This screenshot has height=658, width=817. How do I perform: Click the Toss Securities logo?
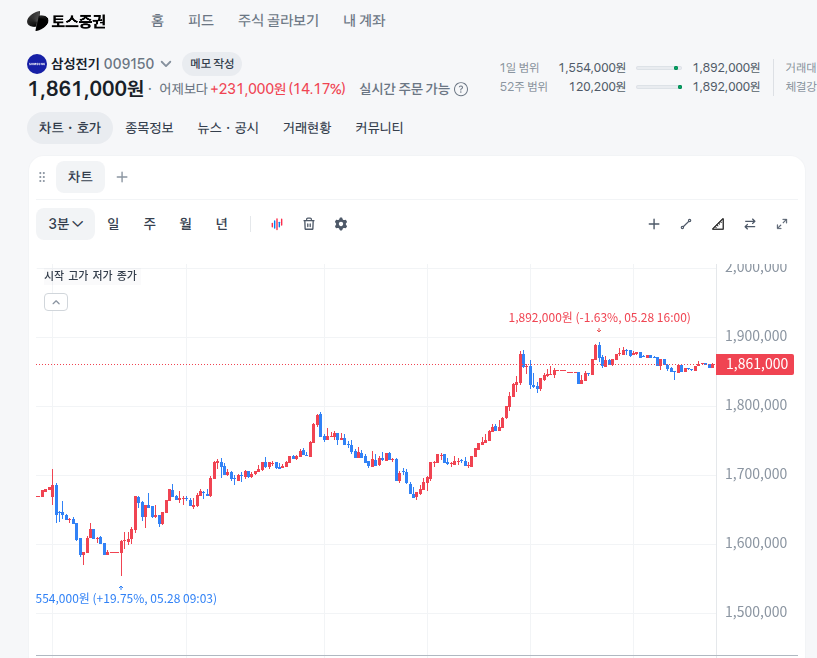(x=66, y=21)
